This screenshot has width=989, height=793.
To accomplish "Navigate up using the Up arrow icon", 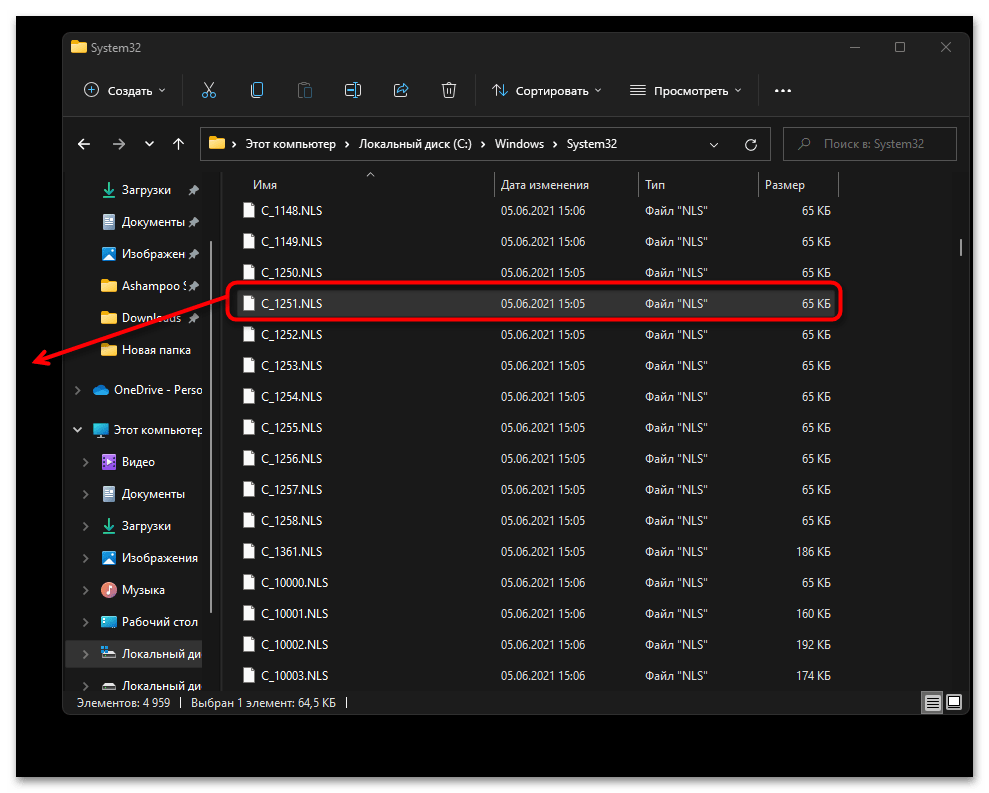I will click(x=178, y=144).
